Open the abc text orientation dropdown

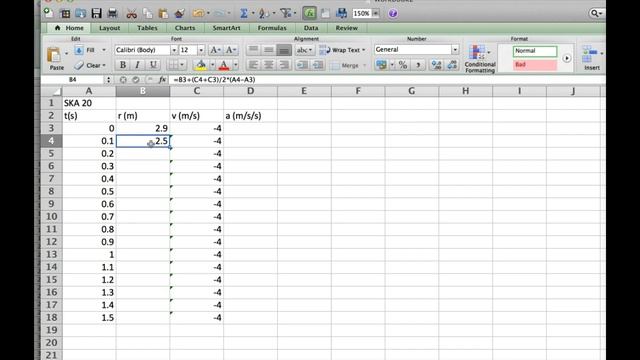point(304,50)
